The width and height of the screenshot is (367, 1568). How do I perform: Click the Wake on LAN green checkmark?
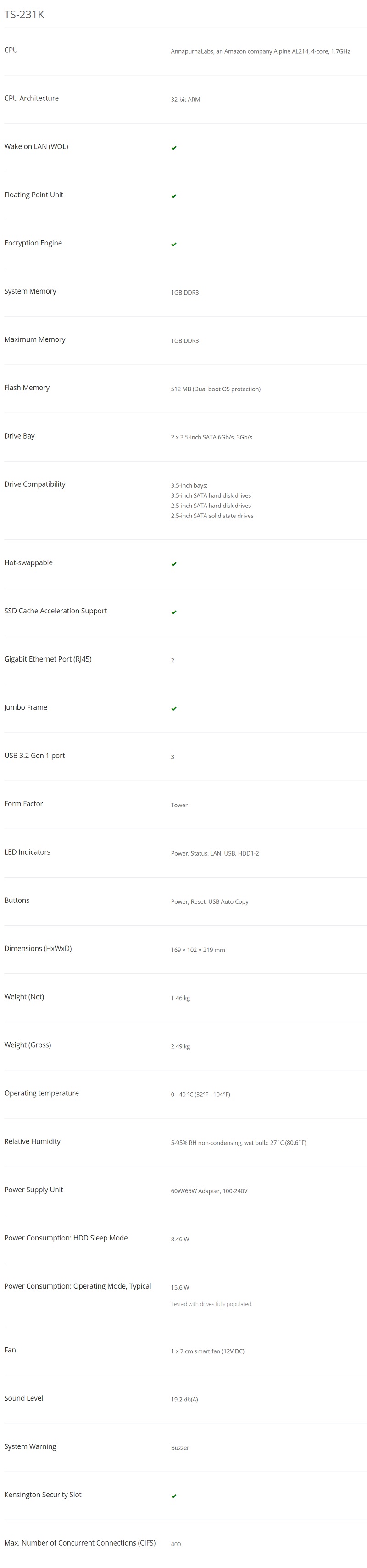[x=174, y=148]
